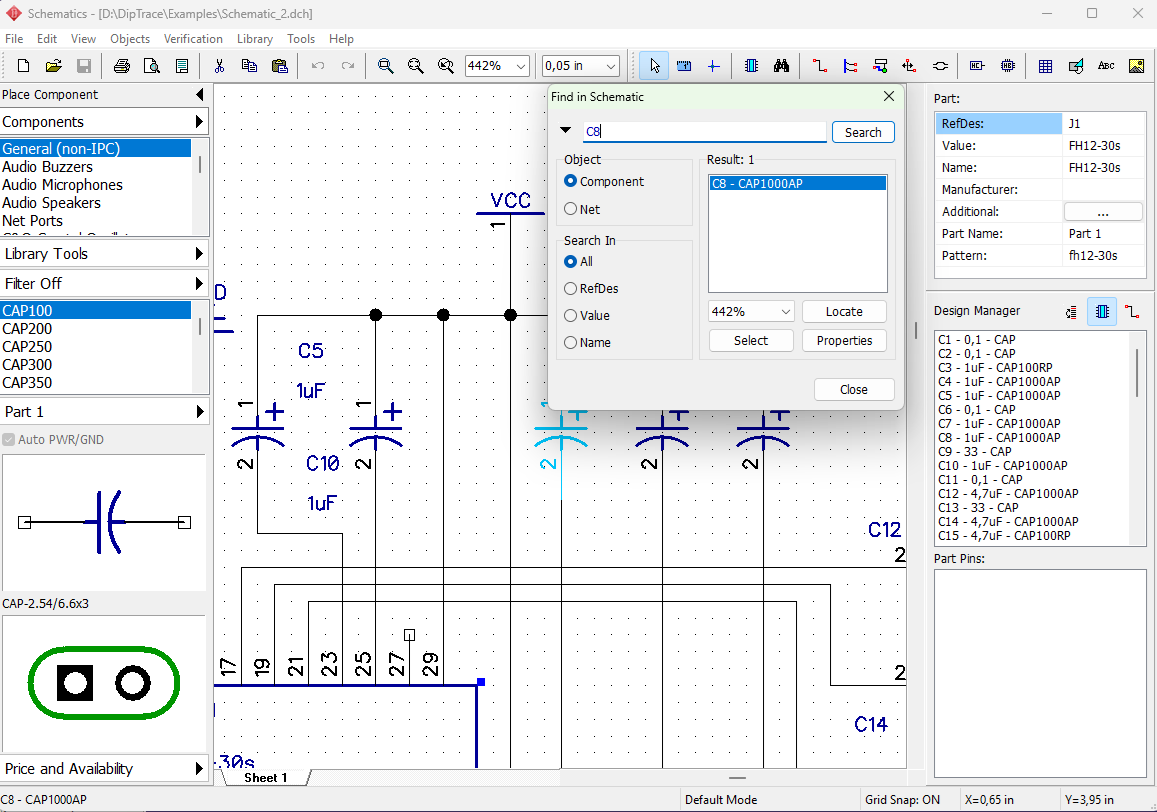Paste from clipboard using the paste icon
This screenshot has height=812, width=1157.
click(280, 66)
